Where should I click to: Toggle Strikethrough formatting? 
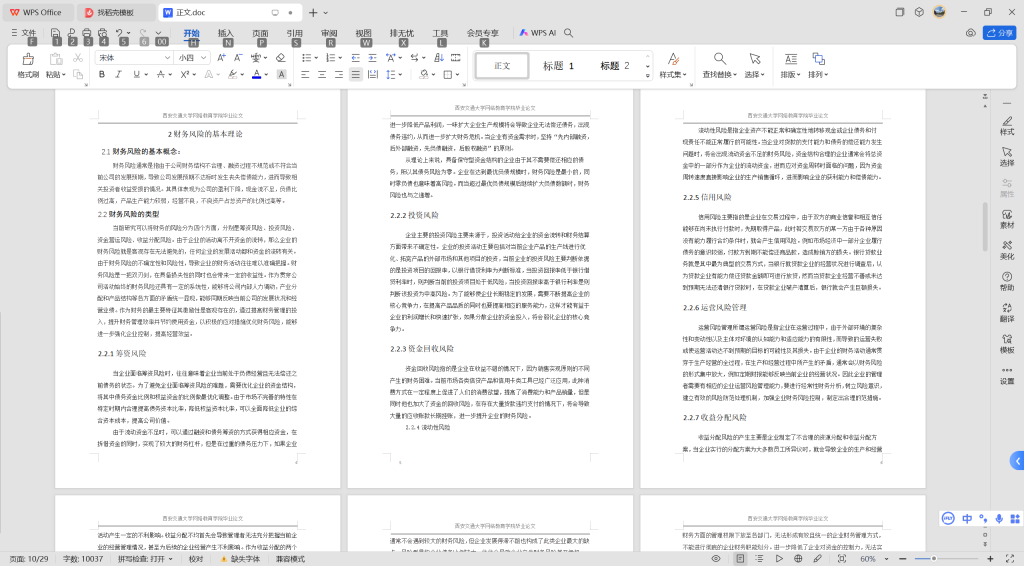pos(161,75)
